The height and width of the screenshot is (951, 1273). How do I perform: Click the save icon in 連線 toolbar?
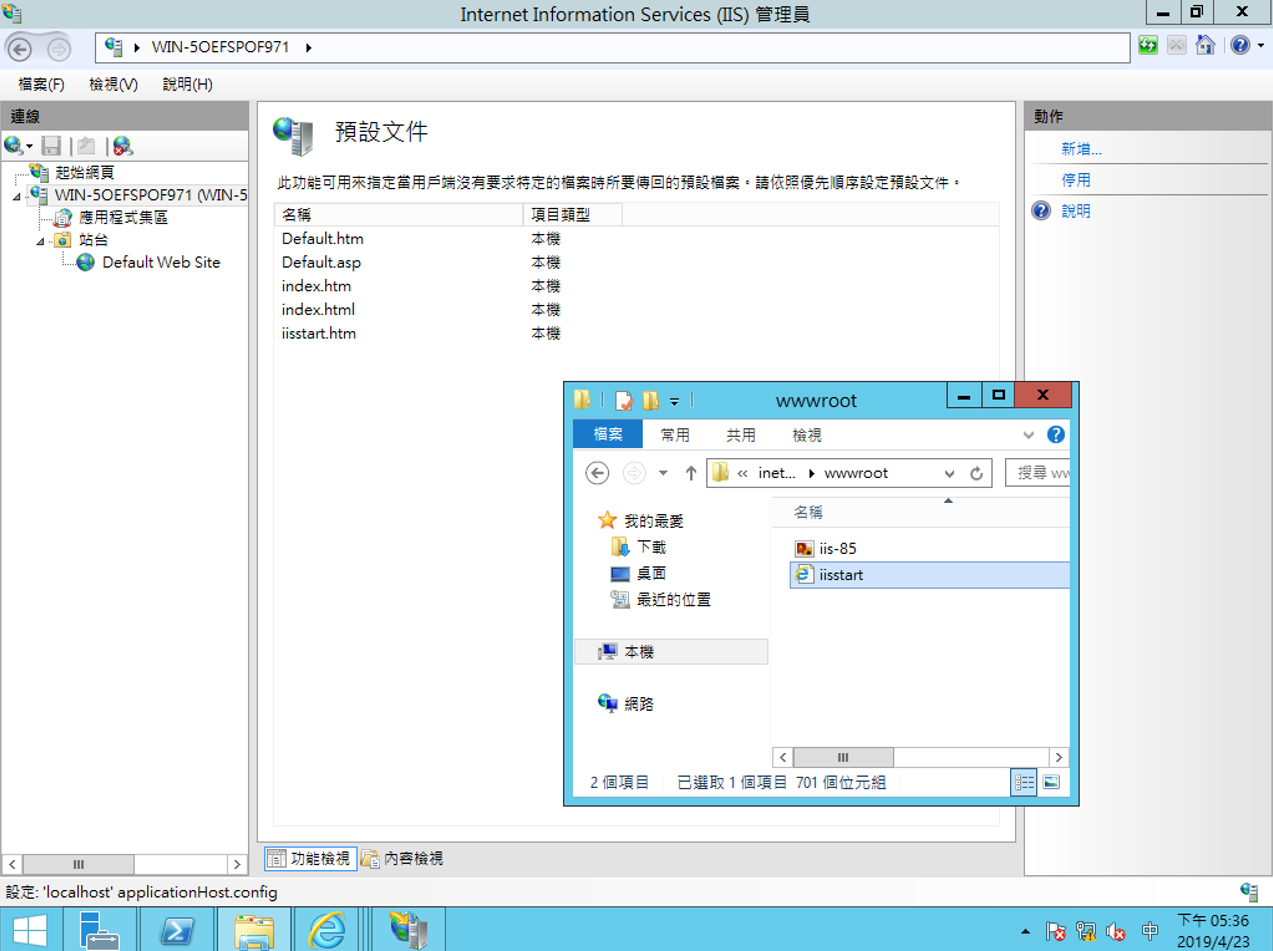tap(51, 146)
